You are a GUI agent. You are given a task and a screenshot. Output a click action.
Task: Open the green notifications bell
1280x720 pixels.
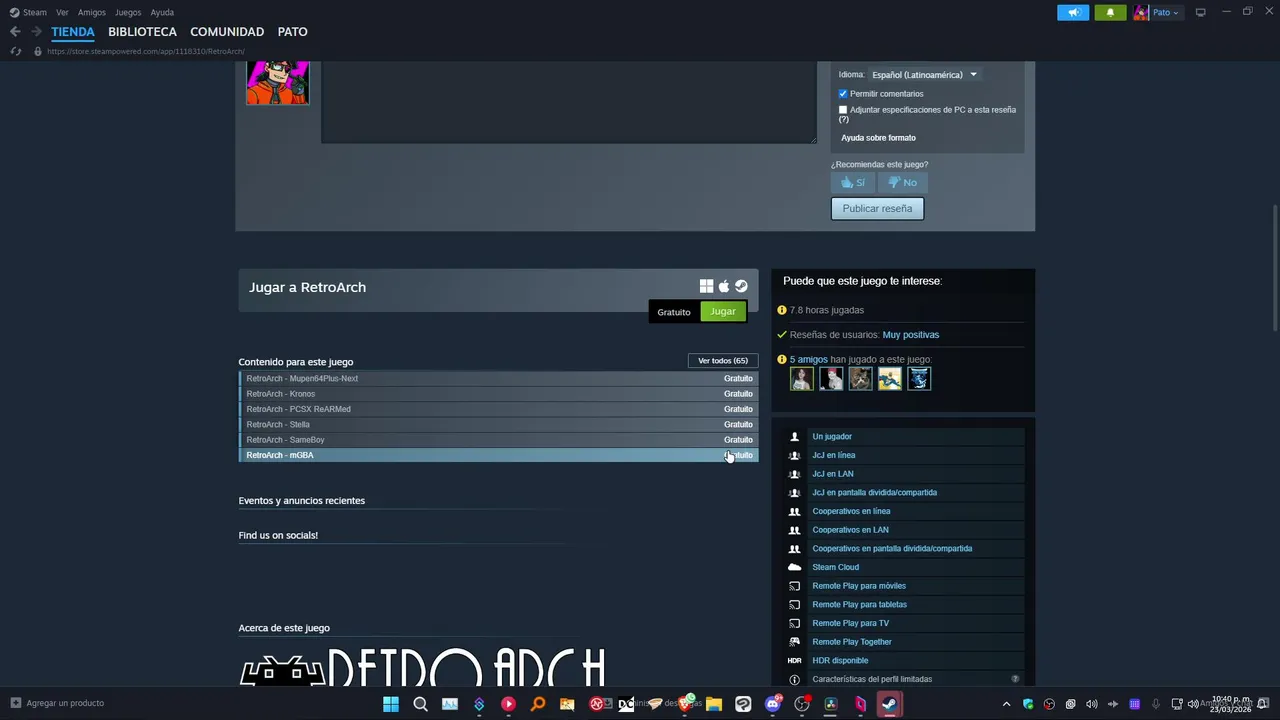[1110, 12]
